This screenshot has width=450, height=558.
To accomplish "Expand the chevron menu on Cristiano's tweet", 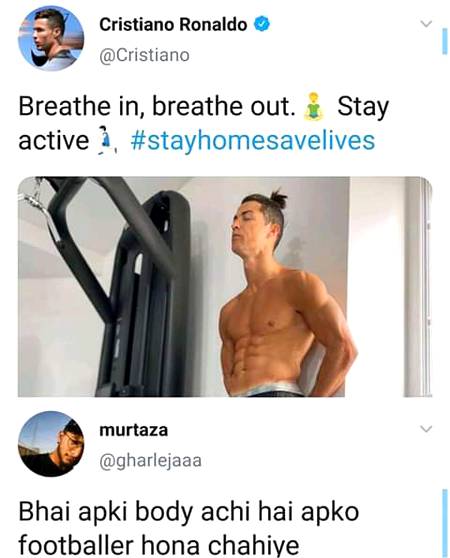I will click(x=426, y=24).
